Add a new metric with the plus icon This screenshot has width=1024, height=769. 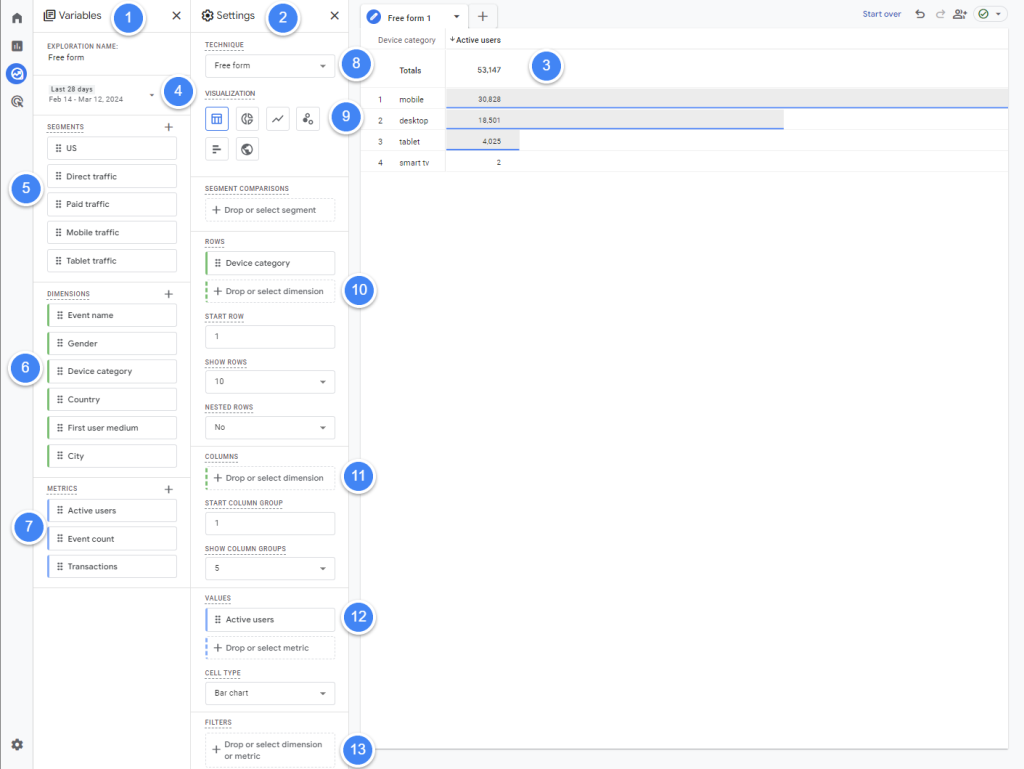168,489
